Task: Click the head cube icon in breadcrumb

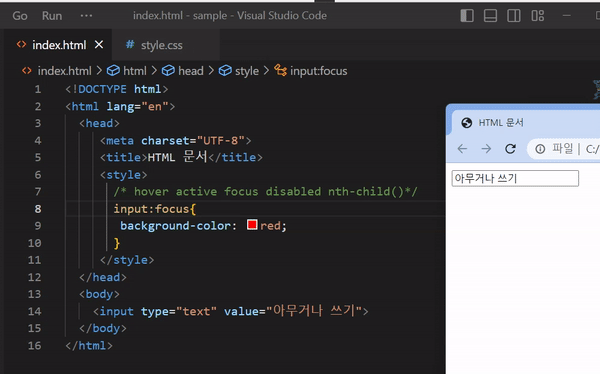Action: coord(168,70)
